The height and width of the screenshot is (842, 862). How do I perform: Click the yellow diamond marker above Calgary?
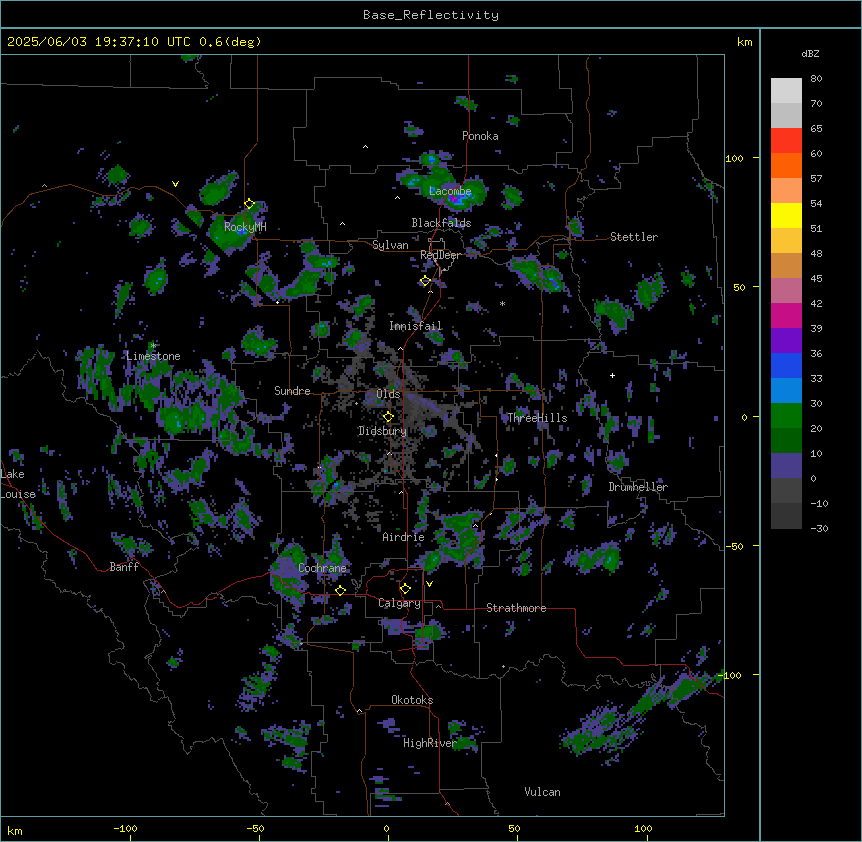[x=405, y=589]
